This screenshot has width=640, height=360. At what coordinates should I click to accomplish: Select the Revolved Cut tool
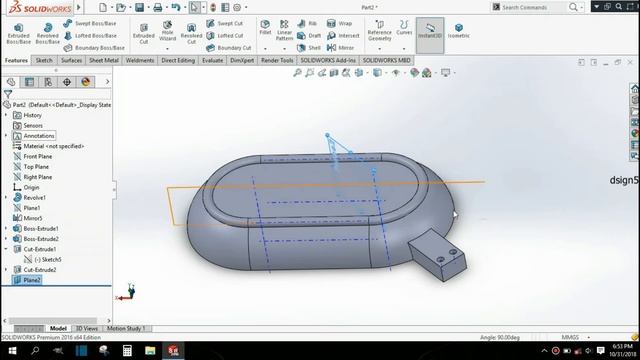click(191, 33)
